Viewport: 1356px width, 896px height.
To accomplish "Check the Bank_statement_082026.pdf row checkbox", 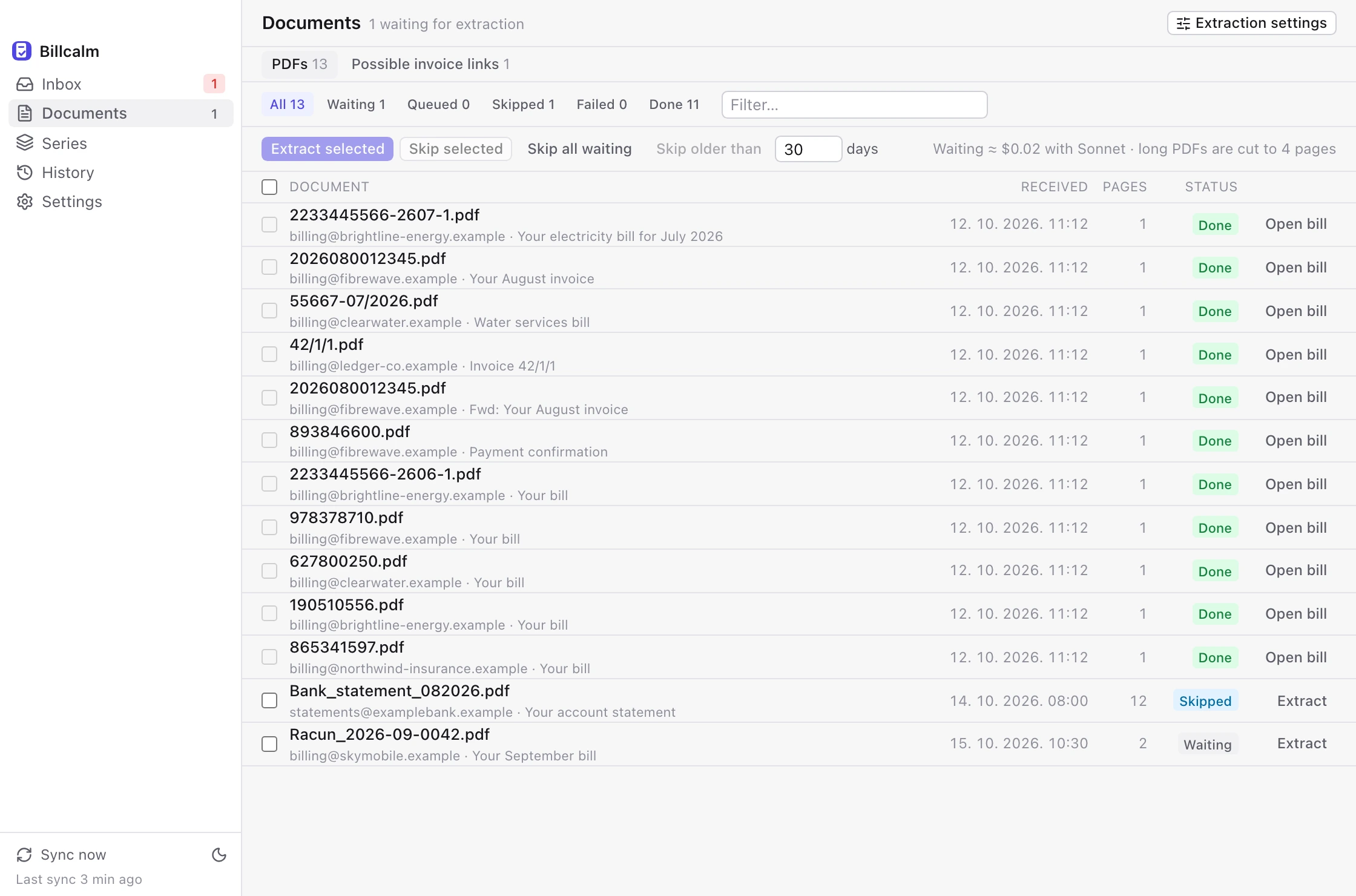I will pos(269,700).
